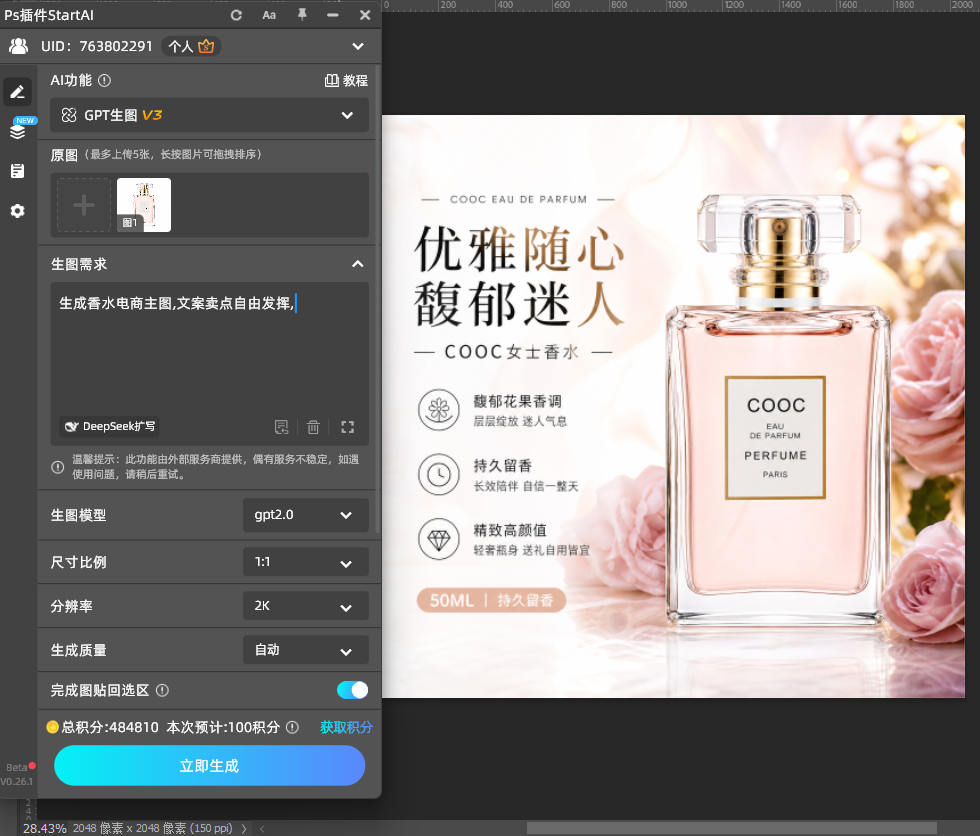Click the horizontal scrollbar at the bottom

[x=731, y=828]
